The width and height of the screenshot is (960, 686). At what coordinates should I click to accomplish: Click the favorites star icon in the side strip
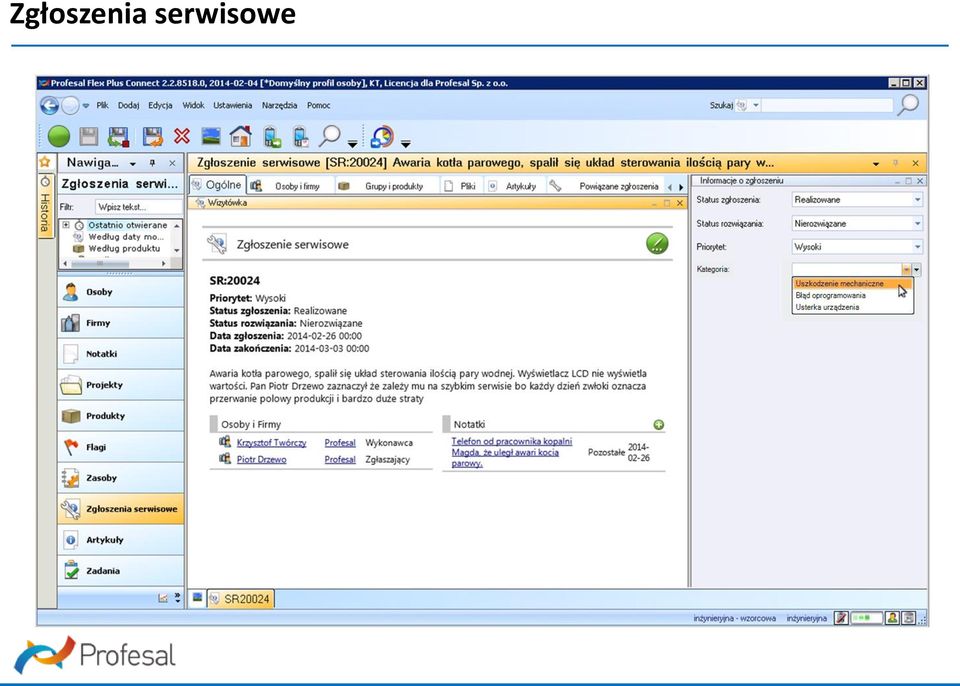coord(45,162)
